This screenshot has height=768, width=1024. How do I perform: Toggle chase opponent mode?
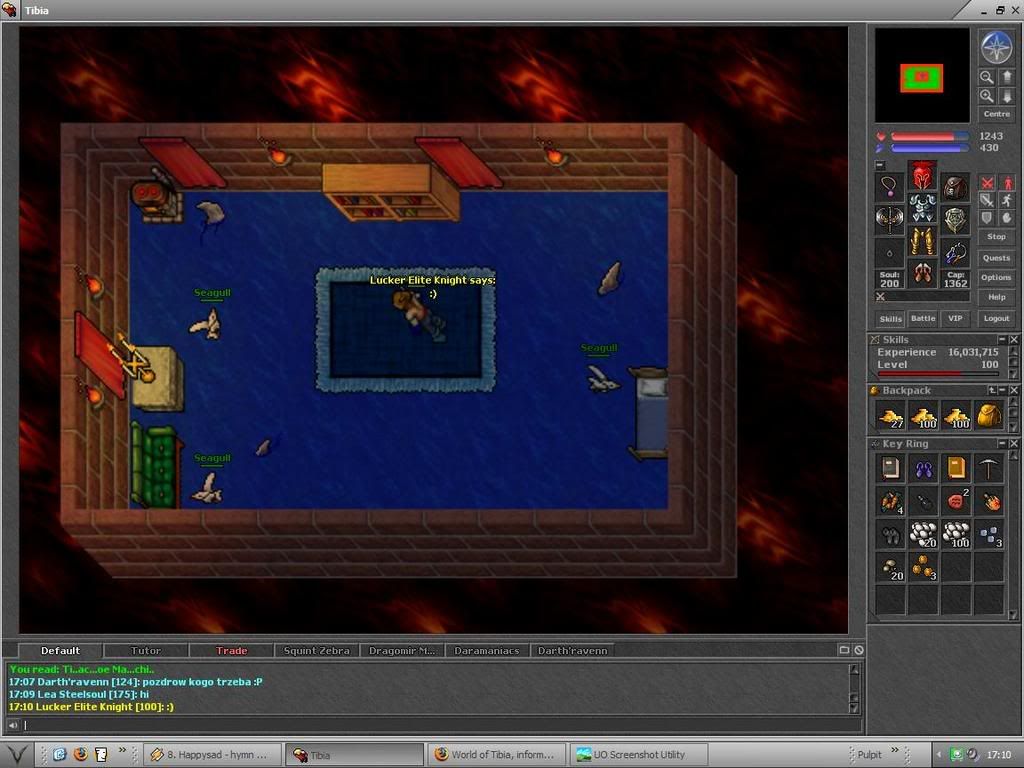[1007, 200]
